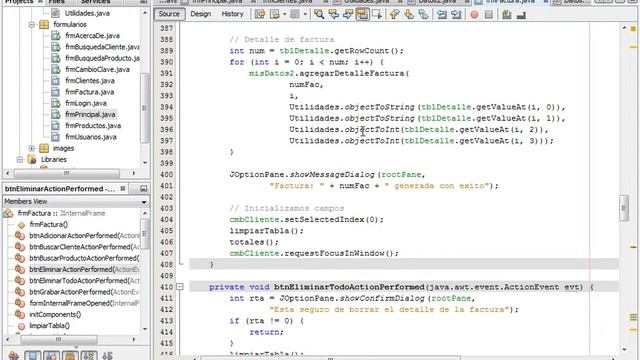Click frmFactura :: JInternalFrame root node
640x360 pixels.
[61, 213]
